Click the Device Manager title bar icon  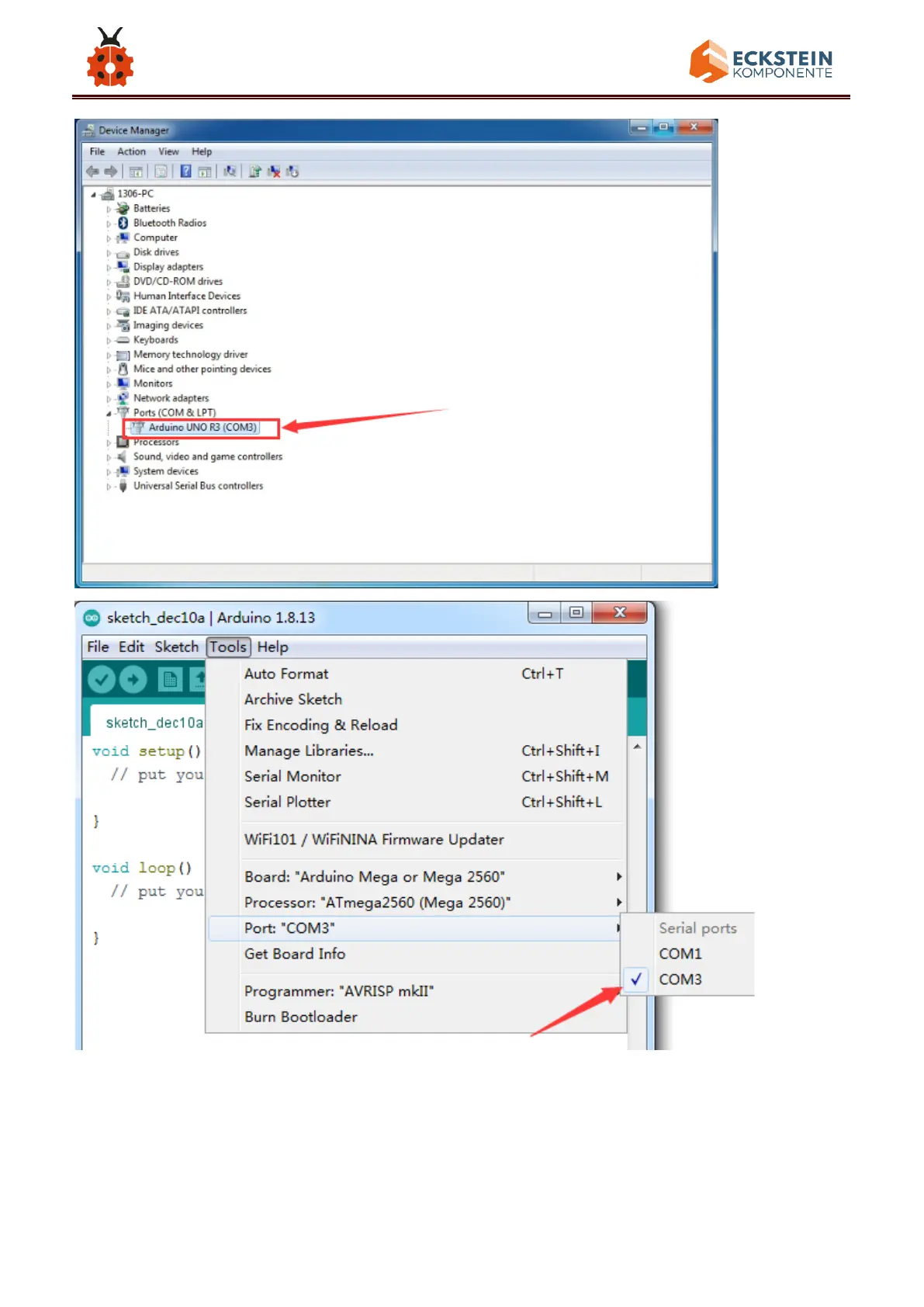pos(89,130)
